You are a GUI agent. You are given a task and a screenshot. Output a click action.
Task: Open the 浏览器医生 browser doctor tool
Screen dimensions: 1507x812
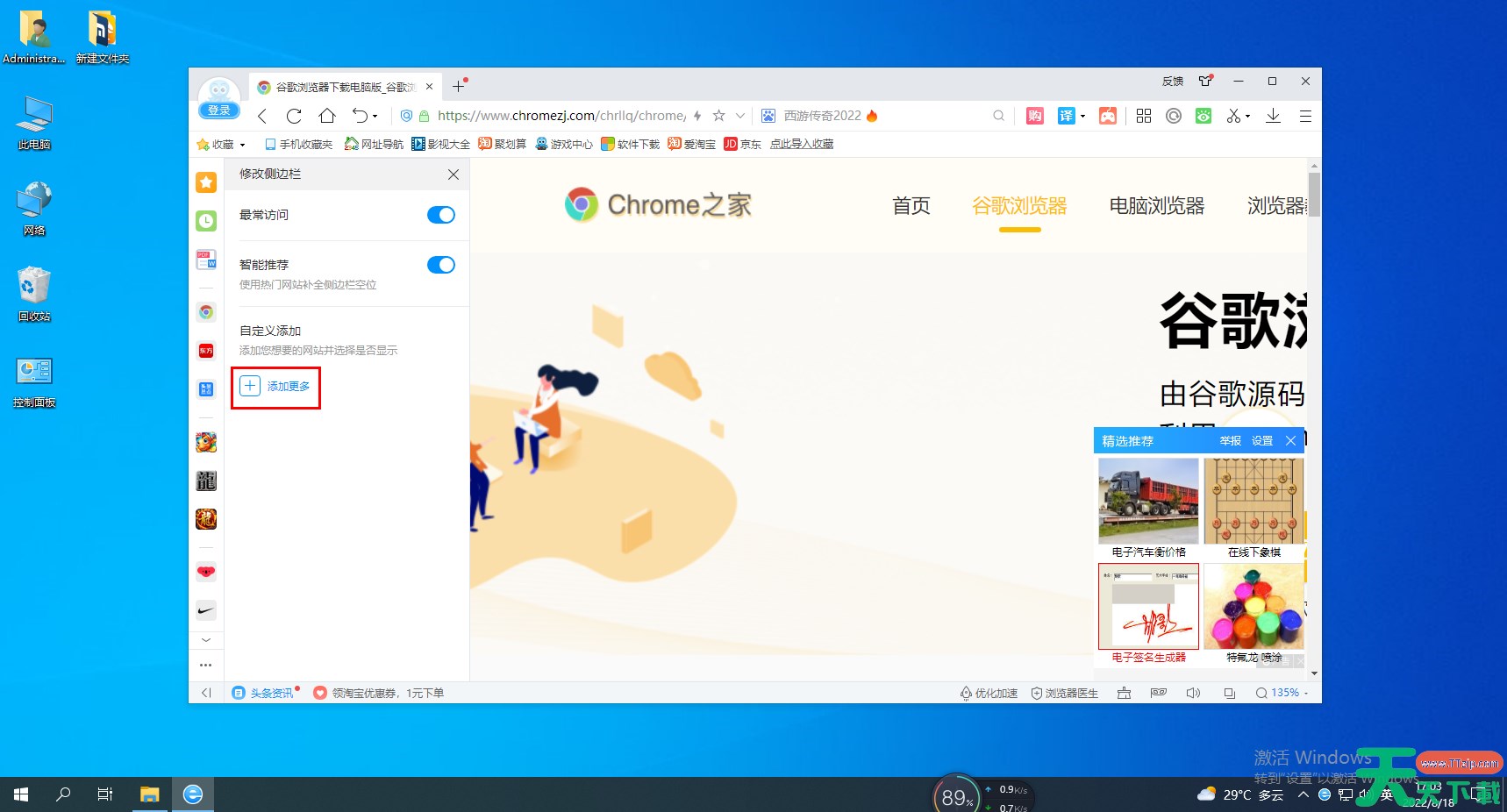1064,693
